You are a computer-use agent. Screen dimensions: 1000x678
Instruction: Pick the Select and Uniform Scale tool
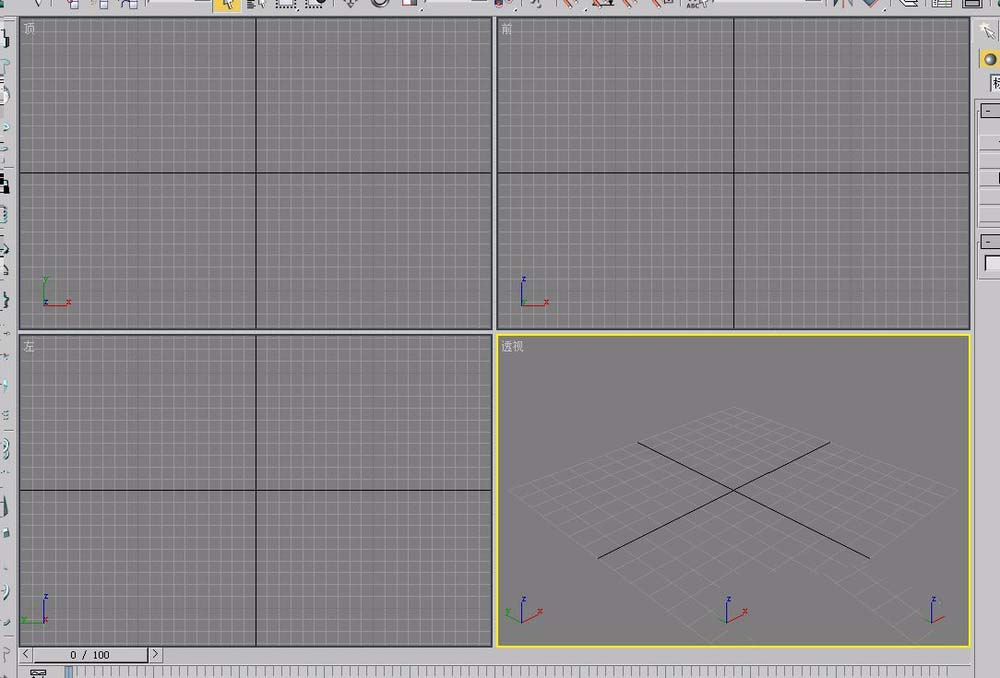pos(410,3)
